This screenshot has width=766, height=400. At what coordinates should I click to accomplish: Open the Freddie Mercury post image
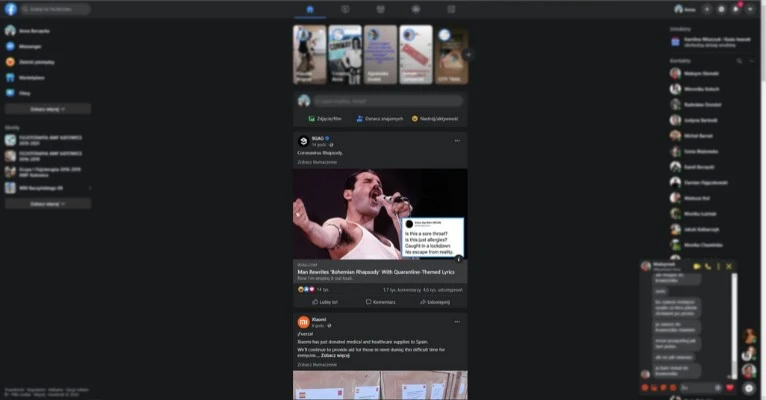tap(380, 214)
